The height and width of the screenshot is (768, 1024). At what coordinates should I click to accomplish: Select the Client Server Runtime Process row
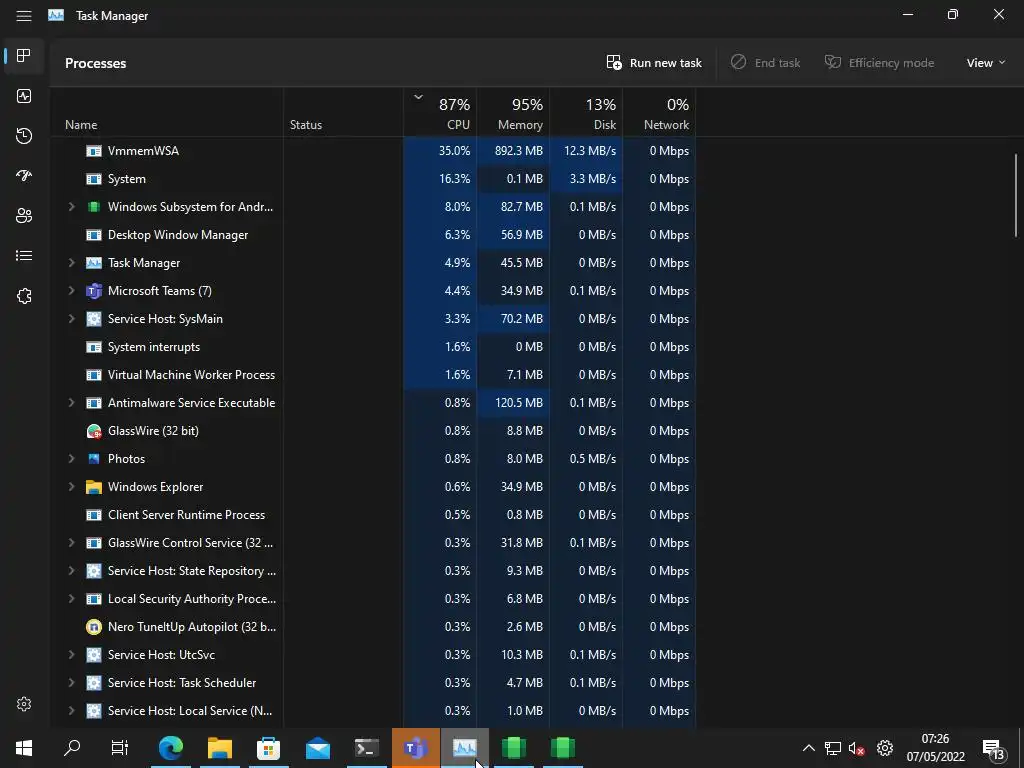pos(373,515)
